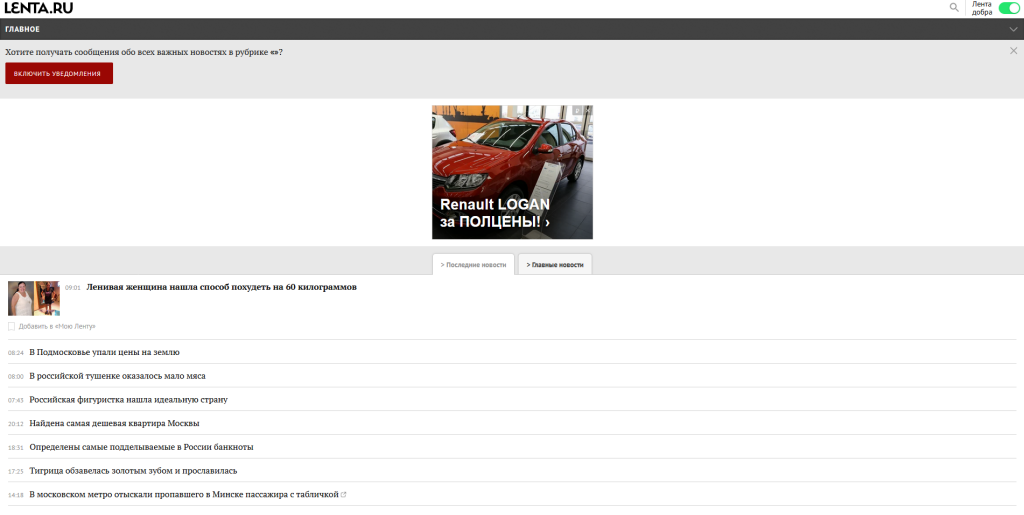Screen dimensions: 1024x515
Task: Open article В российской тушенке оказалось мало мяса
Action: [118, 376]
